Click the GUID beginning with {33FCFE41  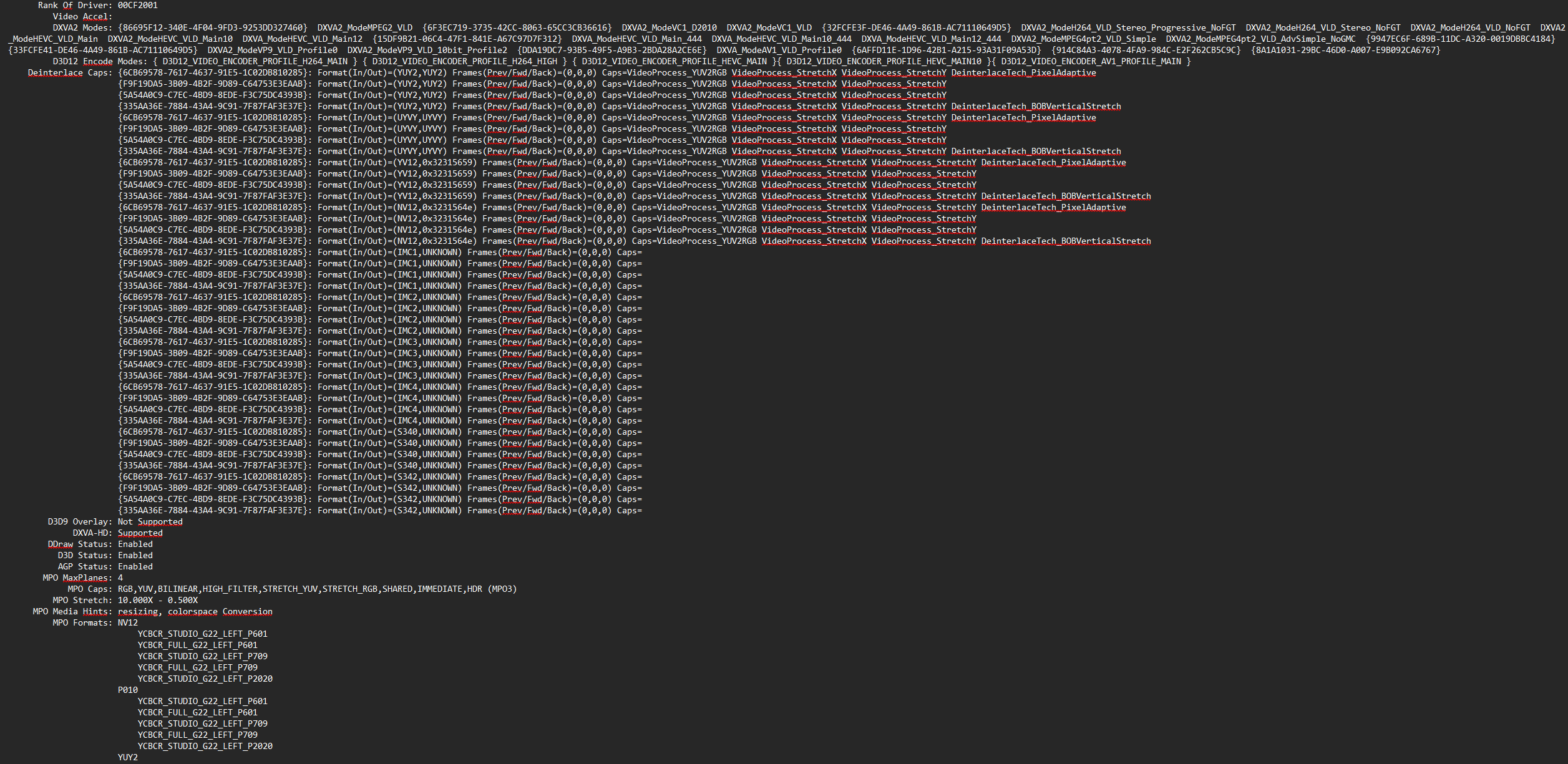pos(102,50)
